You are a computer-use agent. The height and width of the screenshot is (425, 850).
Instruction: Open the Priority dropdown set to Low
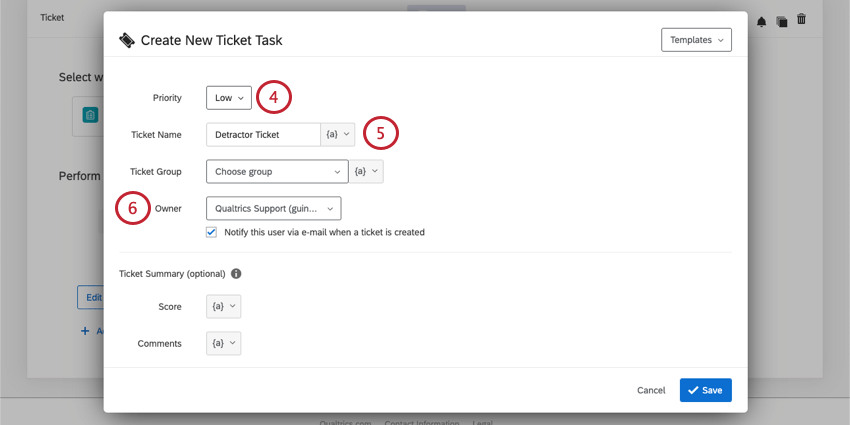pos(229,98)
